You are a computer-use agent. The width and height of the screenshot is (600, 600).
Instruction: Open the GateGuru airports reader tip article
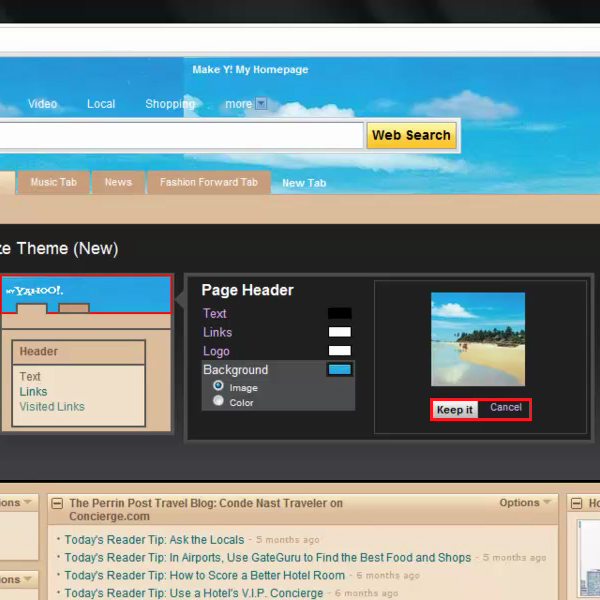click(x=267, y=558)
